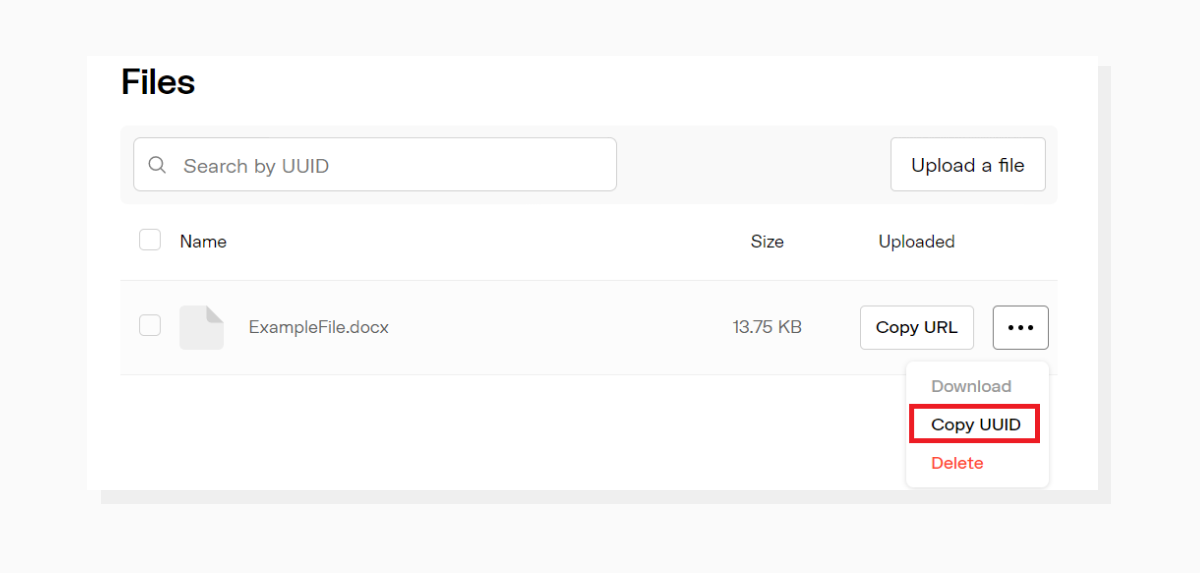
Task: Open the ExampleFile.docx file name
Action: (x=318, y=327)
